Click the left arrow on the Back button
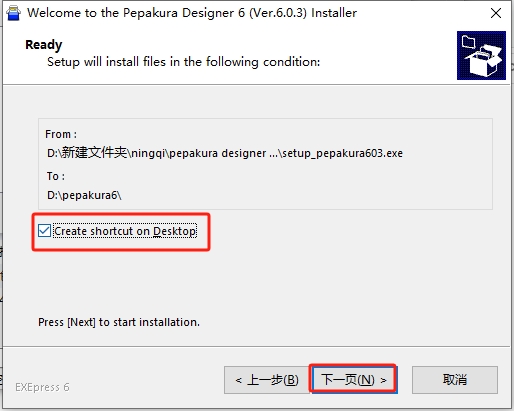This screenshot has height=411, width=514. pyautogui.click(x=238, y=380)
